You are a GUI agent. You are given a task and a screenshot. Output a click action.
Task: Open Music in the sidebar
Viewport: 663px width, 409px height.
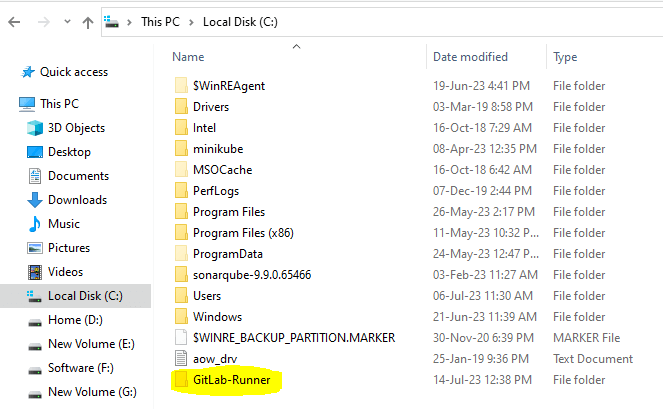point(63,224)
